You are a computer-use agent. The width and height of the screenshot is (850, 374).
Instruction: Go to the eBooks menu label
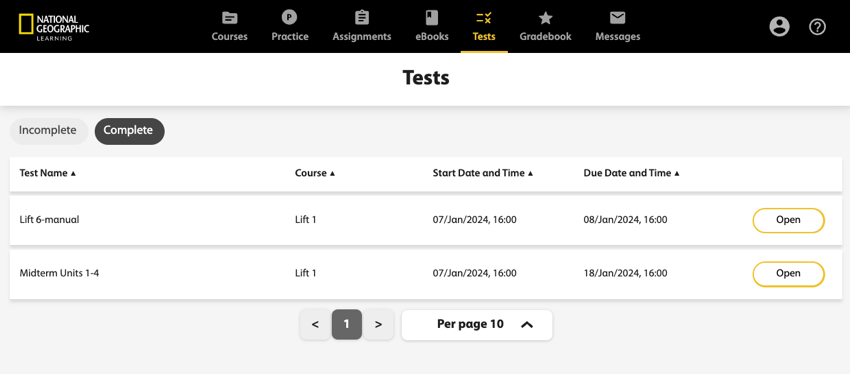432,37
